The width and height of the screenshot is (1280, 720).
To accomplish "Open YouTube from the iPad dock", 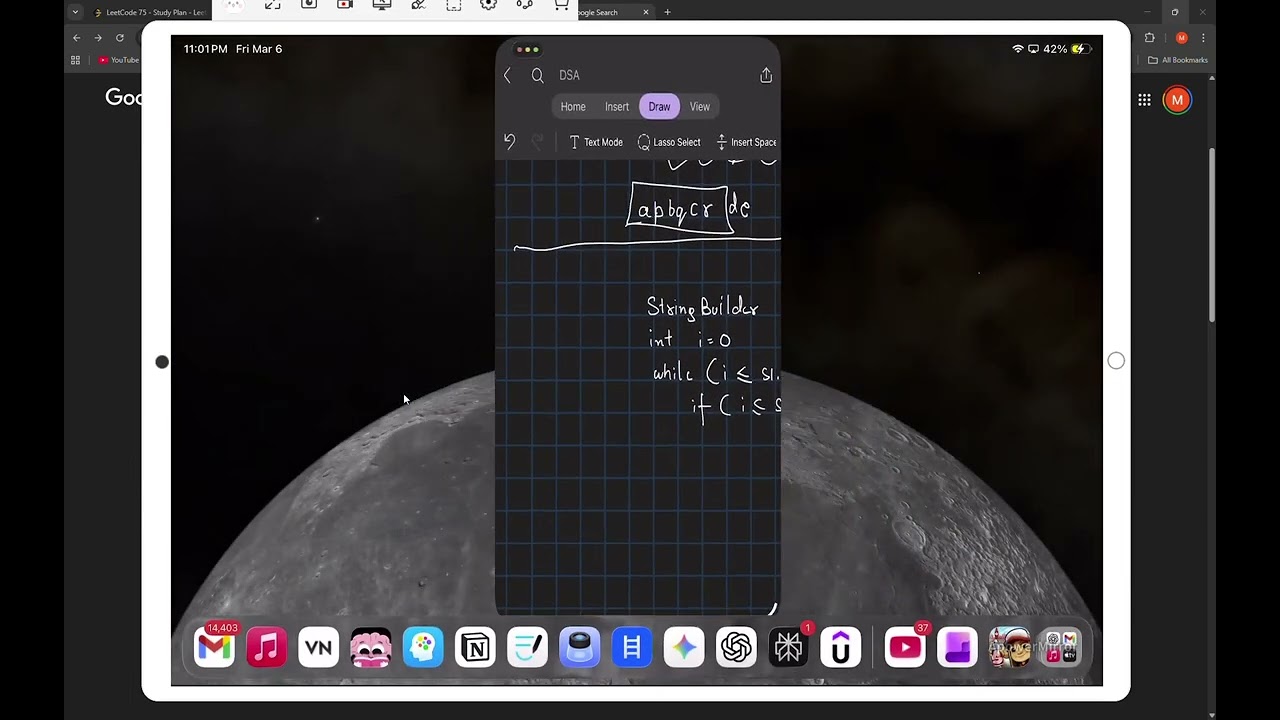I will point(905,647).
